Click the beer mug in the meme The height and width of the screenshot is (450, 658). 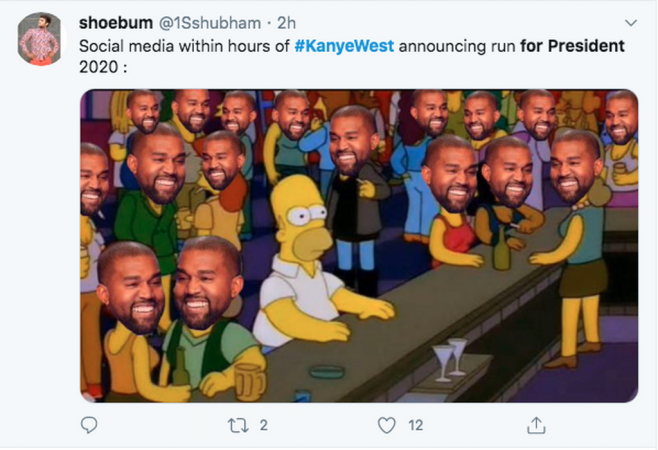pos(250,381)
